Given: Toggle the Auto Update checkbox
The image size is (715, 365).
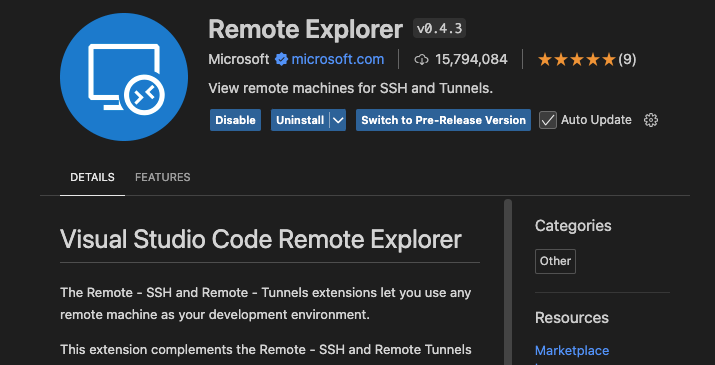Looking at the screenshot, I should (x=548, y=120).
